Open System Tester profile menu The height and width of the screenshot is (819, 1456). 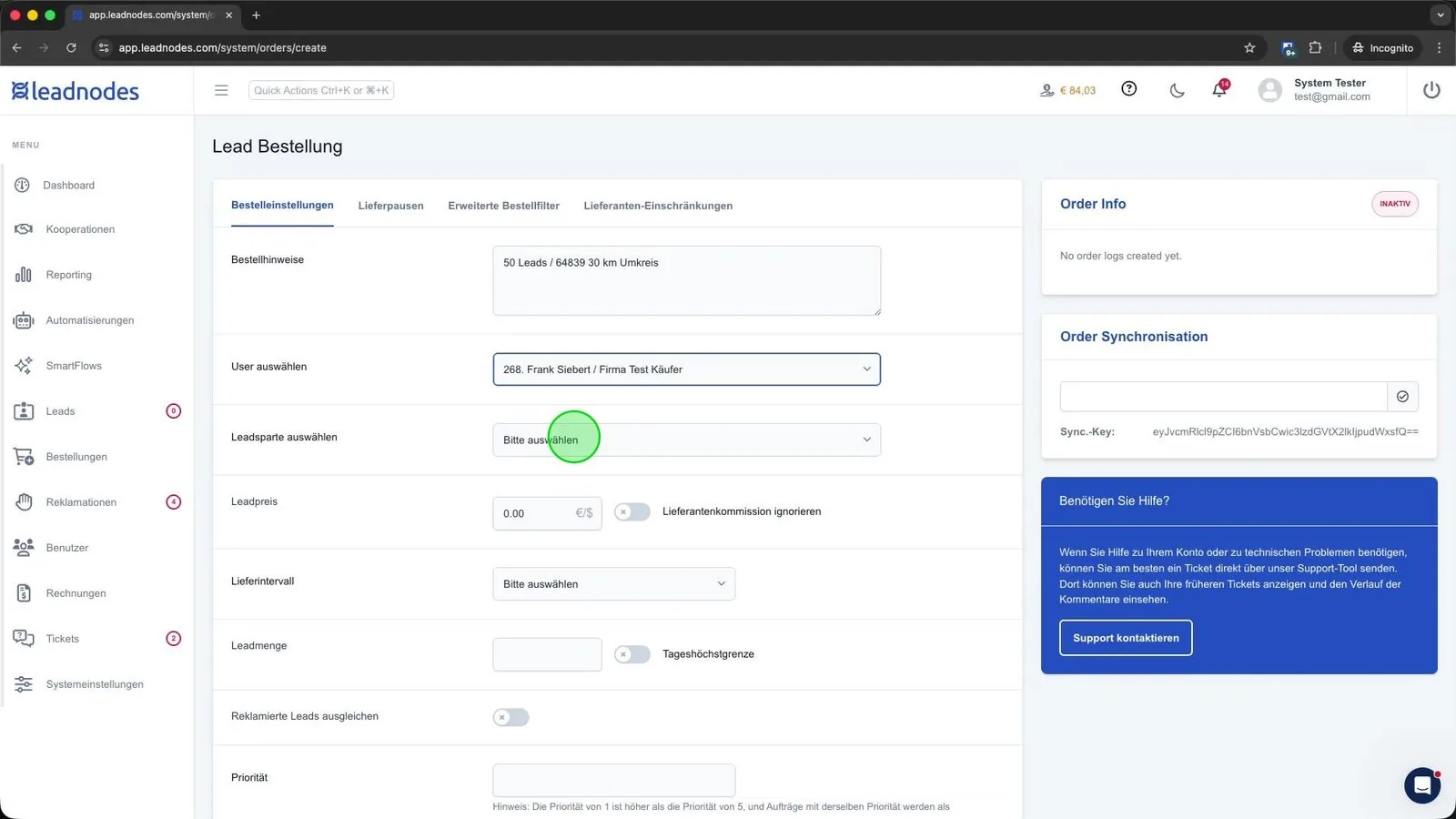pos(1314,90)
